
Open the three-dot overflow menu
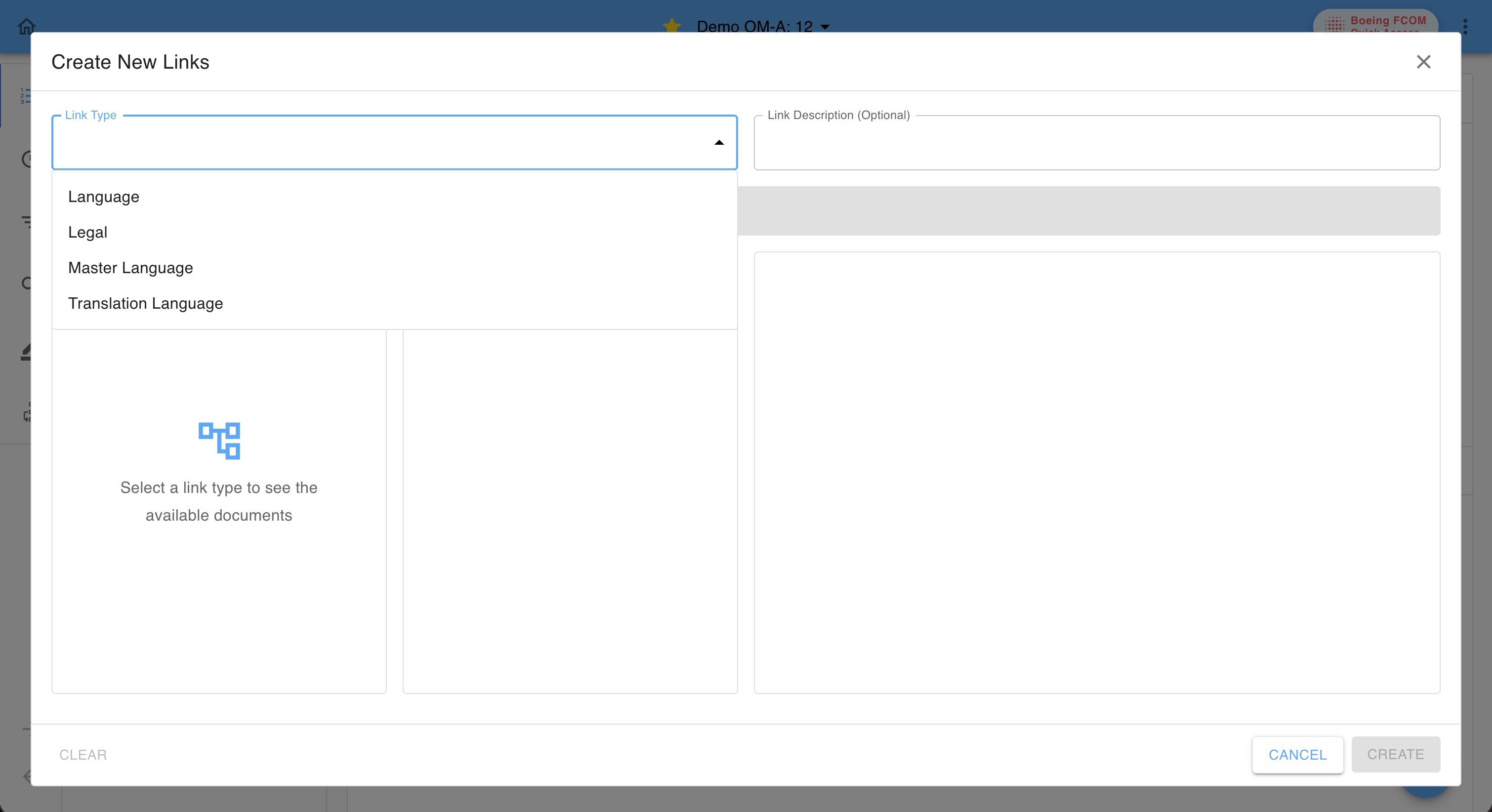tap(1465, 26)
